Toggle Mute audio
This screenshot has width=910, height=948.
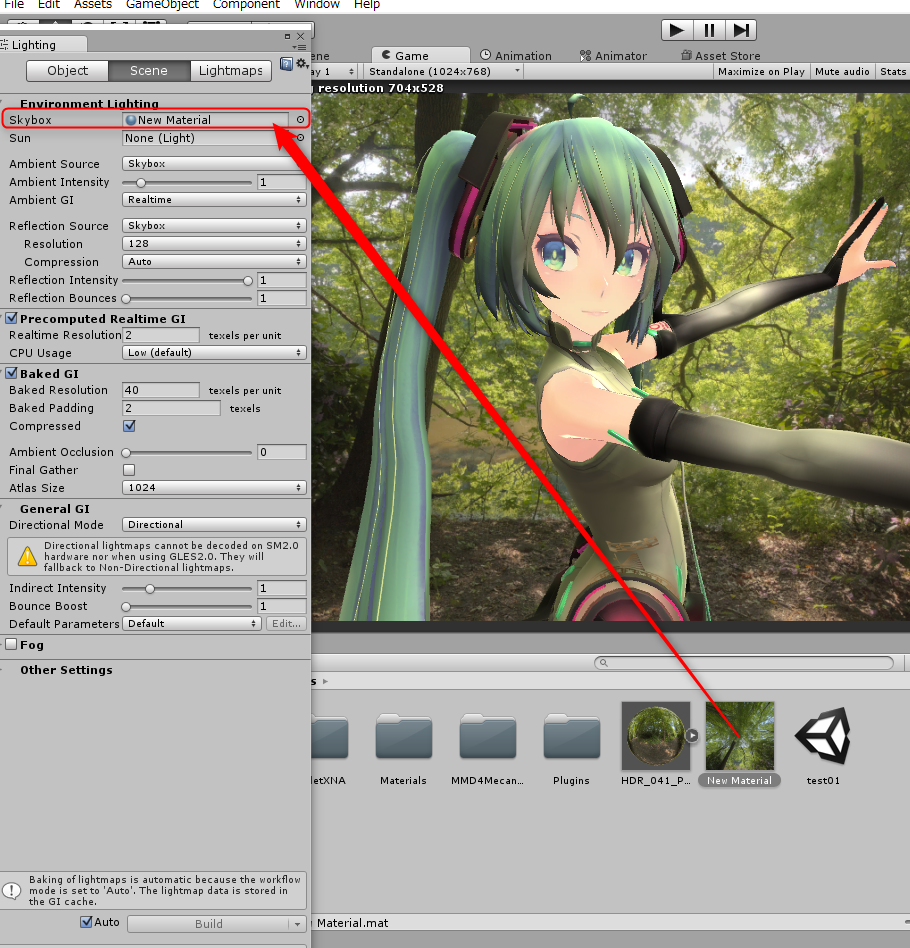(x=842, y=71)
